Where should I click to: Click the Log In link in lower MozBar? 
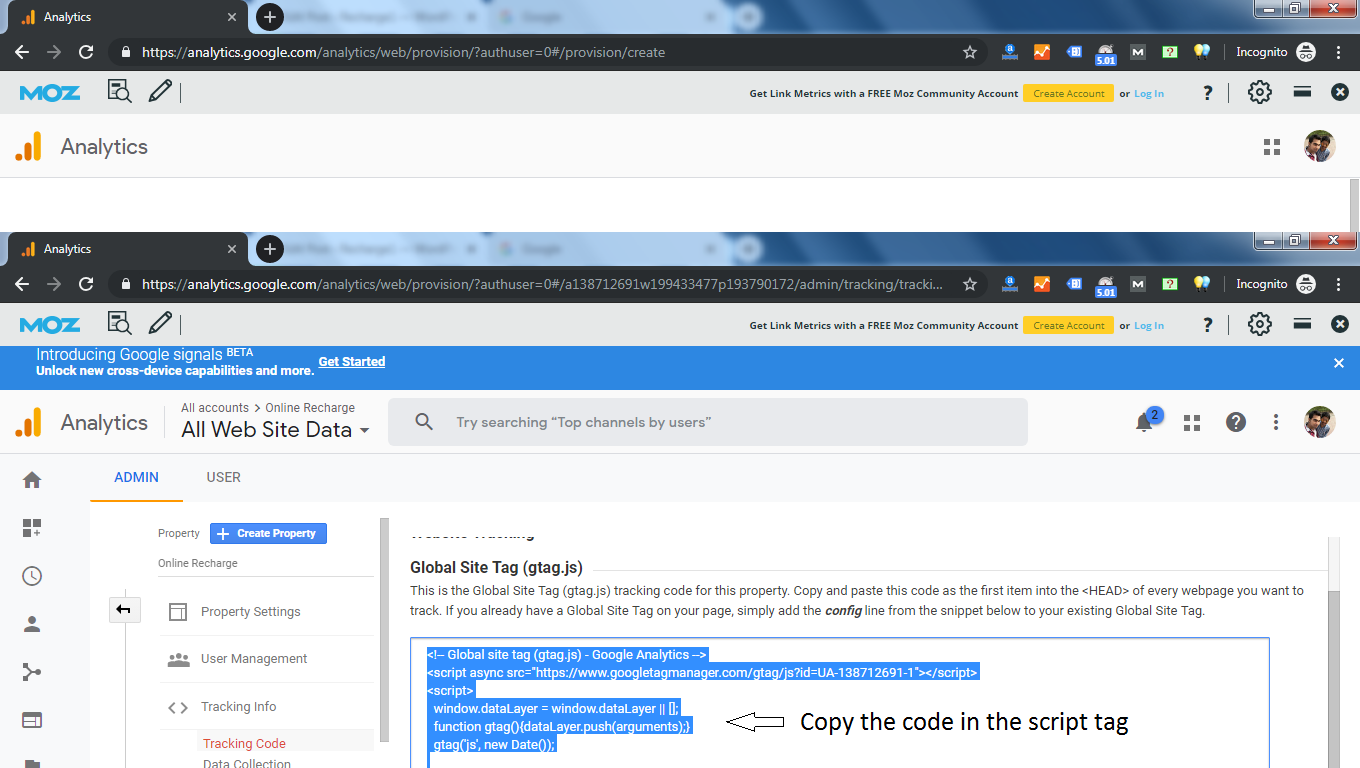(1149, 325)
